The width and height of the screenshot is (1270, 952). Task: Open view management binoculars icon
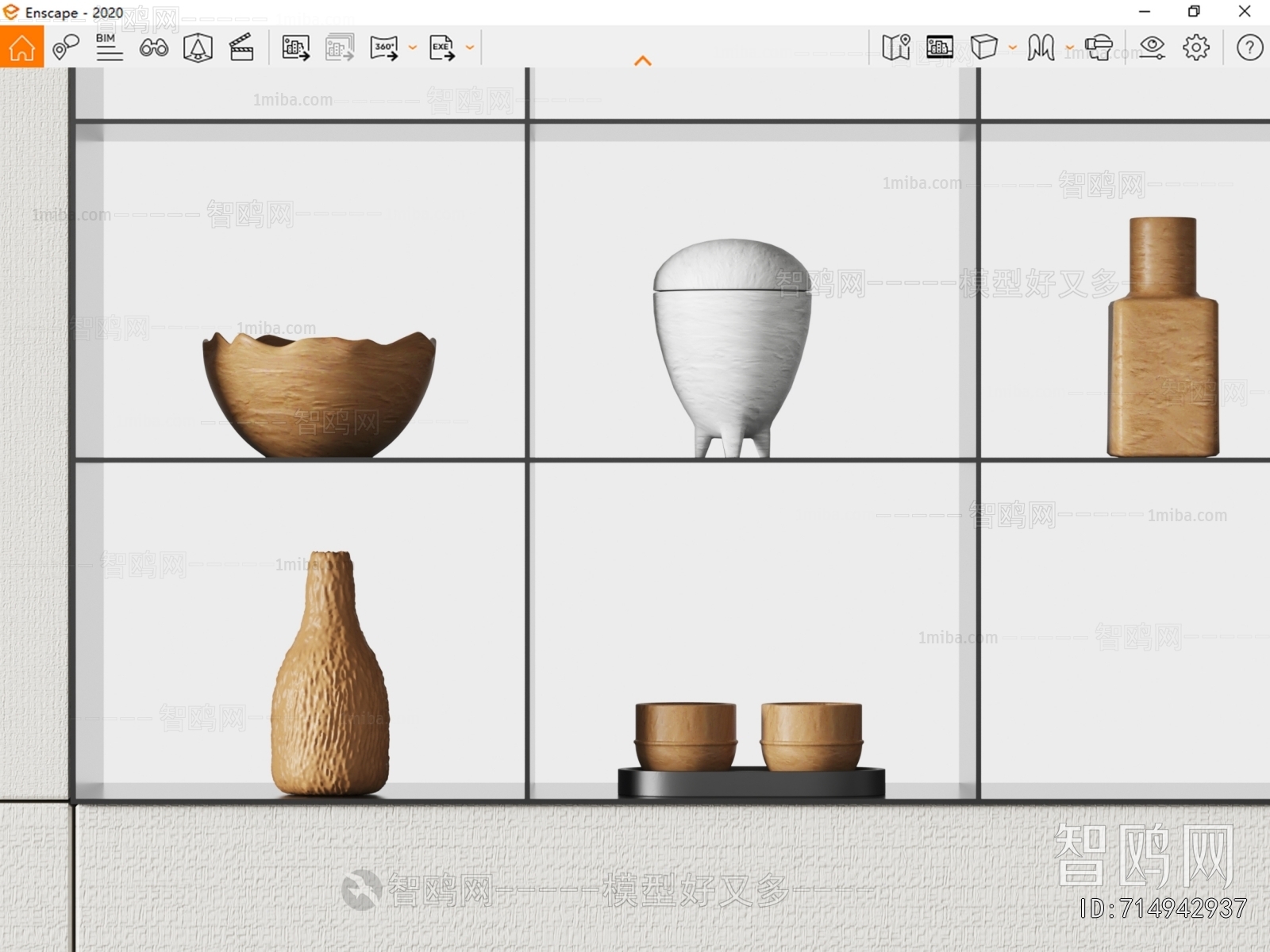154,48
